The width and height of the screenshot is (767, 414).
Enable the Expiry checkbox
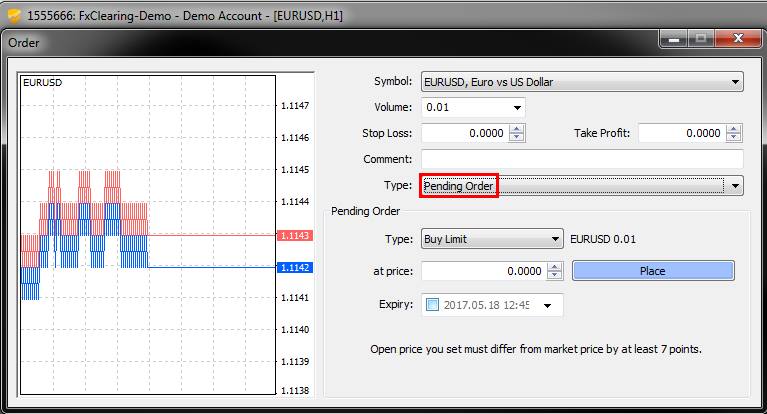click(x=432, y=305)
